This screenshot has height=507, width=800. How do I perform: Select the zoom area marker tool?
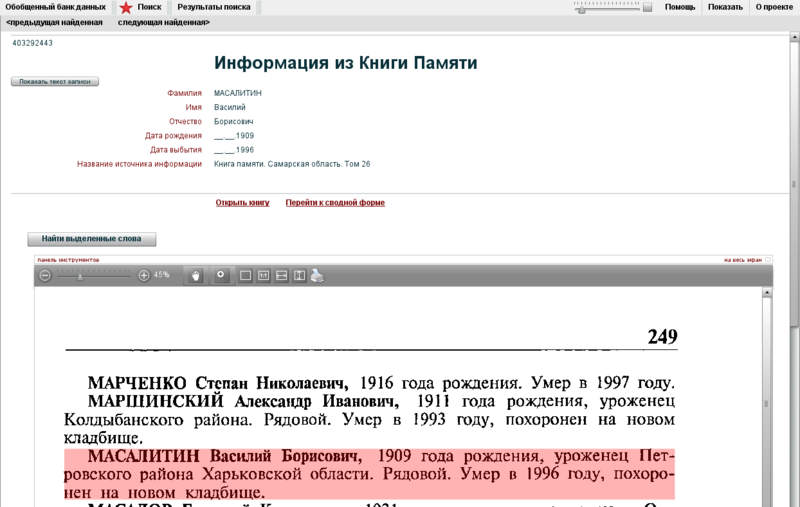click(x=221, y=275)
